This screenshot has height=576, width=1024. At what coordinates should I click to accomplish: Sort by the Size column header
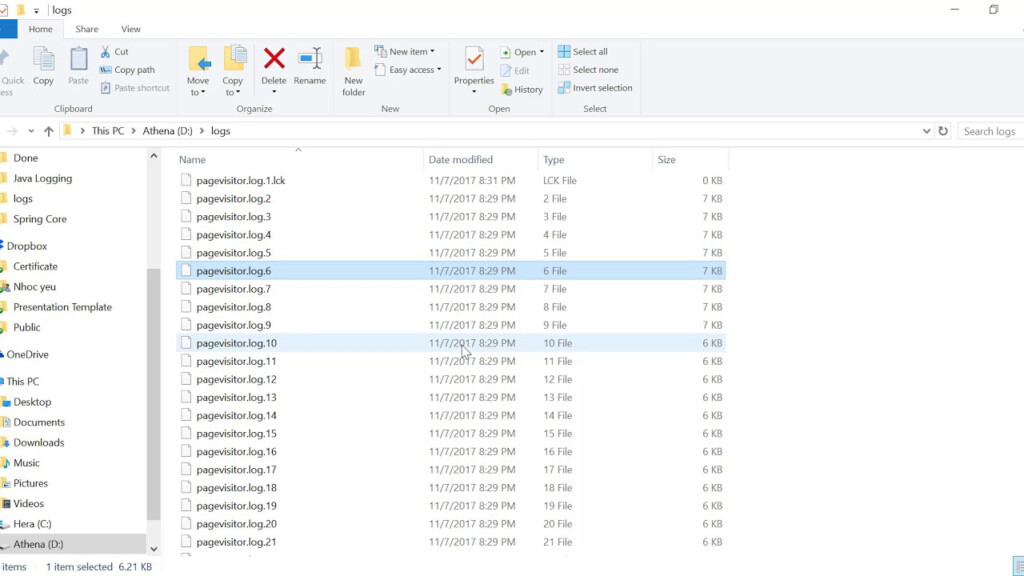click(x=690, y=159)
